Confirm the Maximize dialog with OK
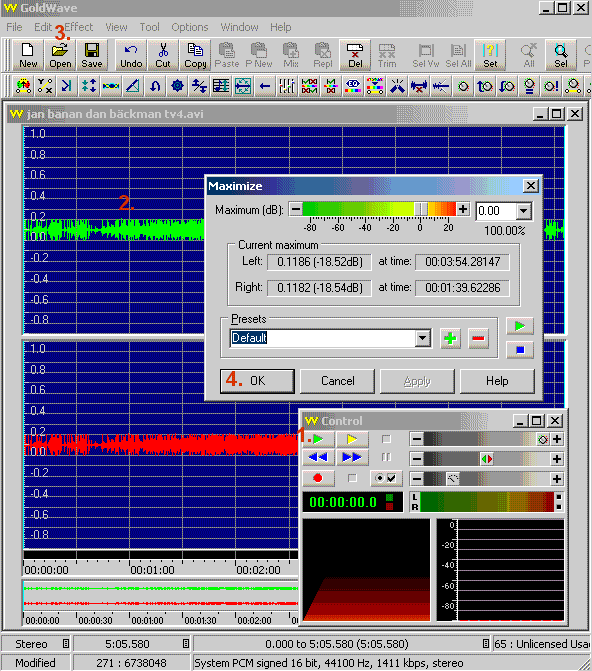 (x=257, y=381)
